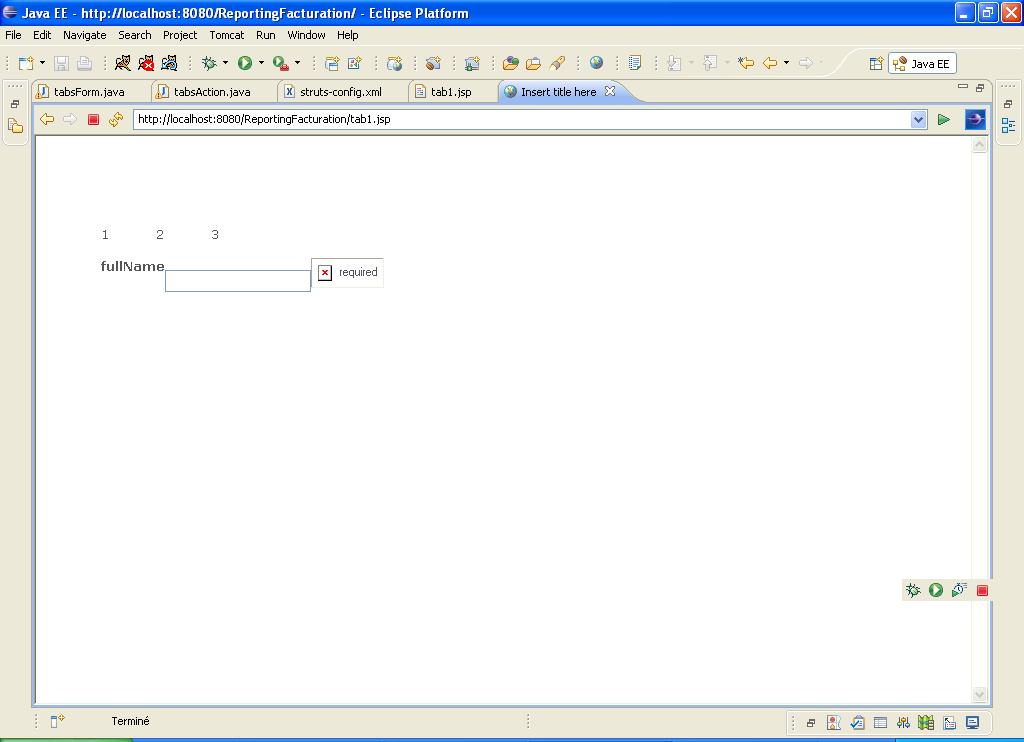Open the File menu
This screenshot has height=742, width=1024.
[13, 35]
